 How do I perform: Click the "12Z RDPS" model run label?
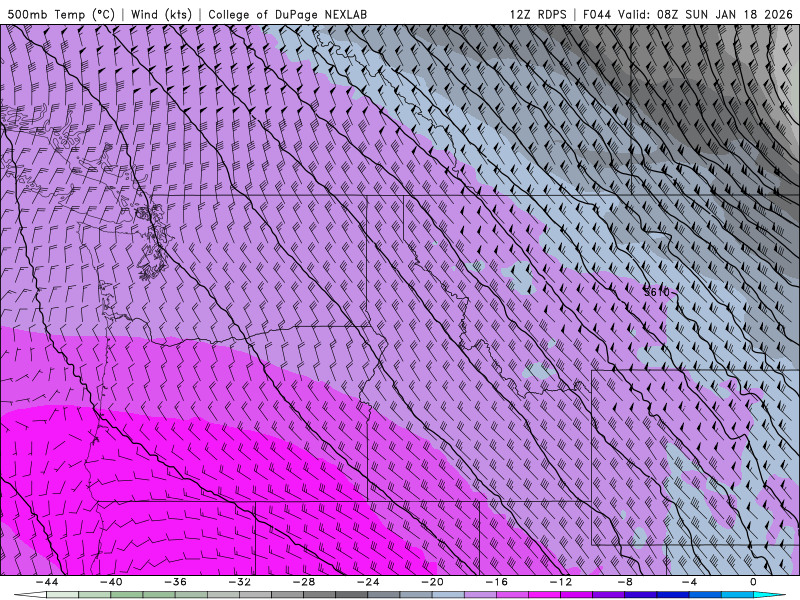tap(538, 14)
